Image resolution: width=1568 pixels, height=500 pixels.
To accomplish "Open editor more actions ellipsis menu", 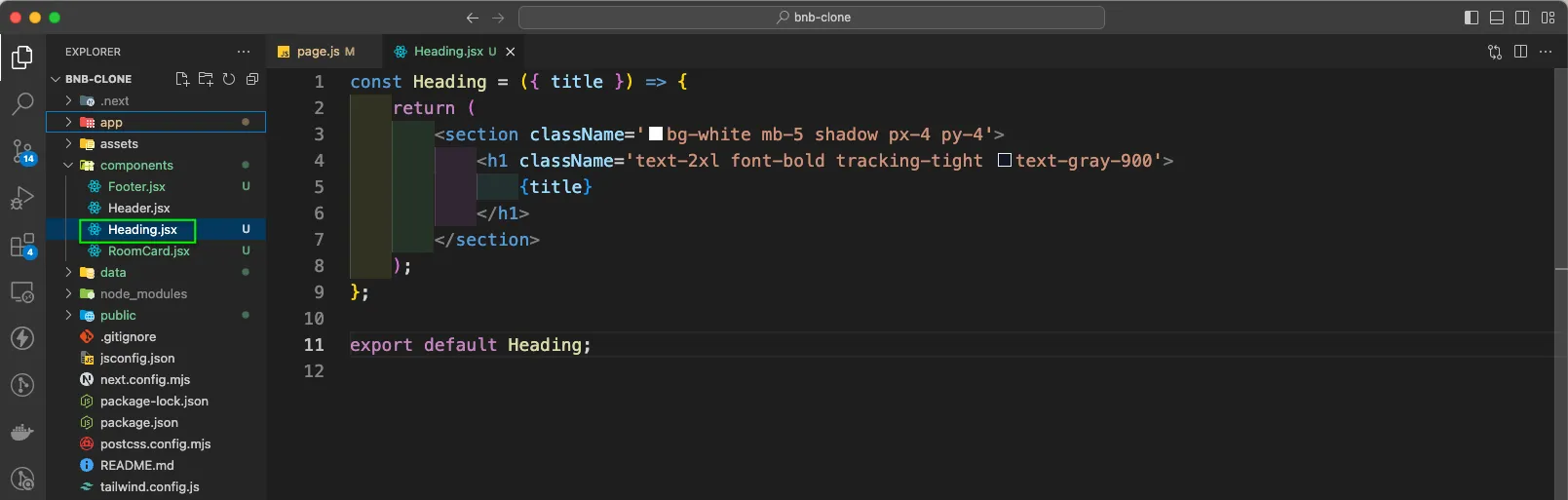I will point(1546,52).
